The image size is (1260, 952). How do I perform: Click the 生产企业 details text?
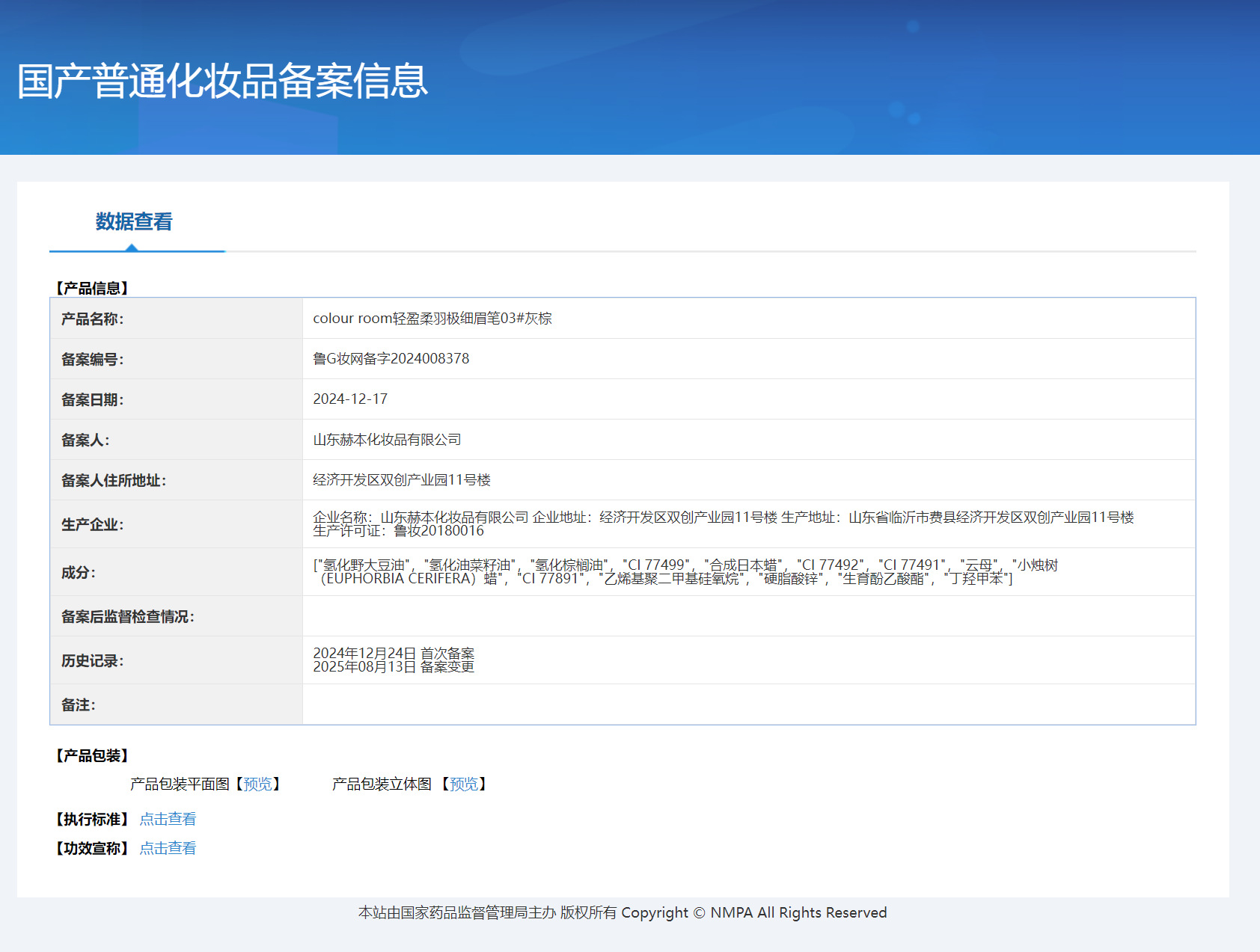click(724, 524)
